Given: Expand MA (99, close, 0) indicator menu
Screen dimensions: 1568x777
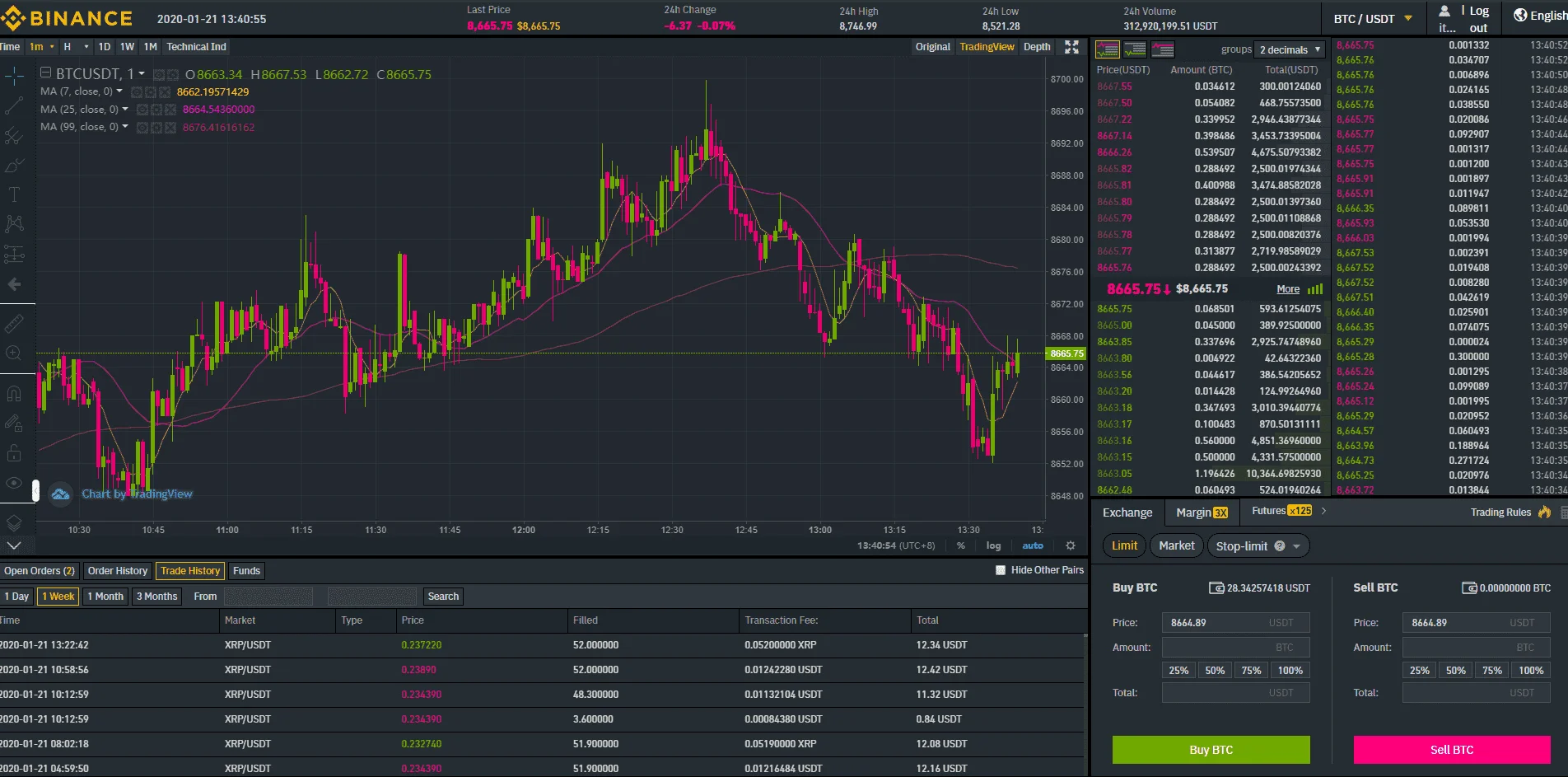Looking at the screenshot, I should [x=125, y=126].
